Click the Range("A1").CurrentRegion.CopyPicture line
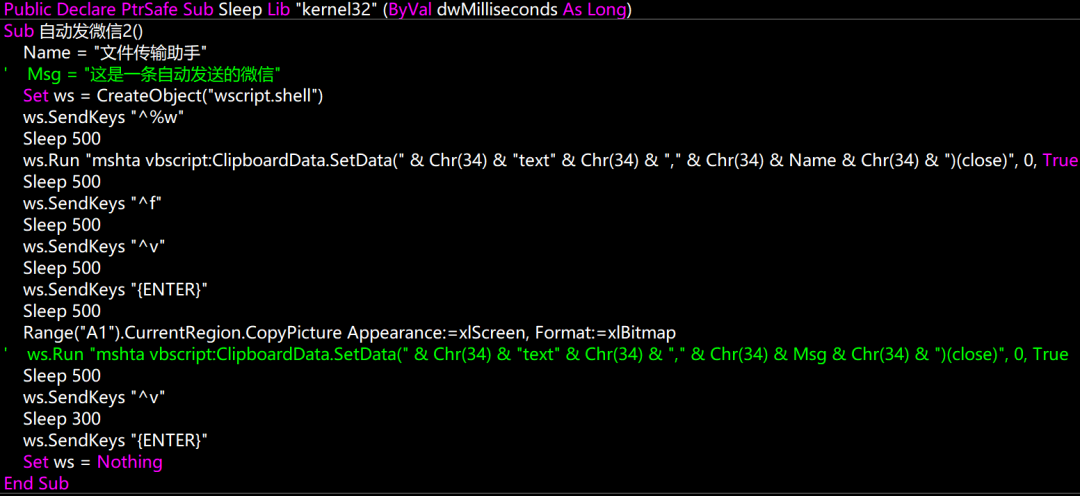The image size is (1080, 496). [349, 333]
